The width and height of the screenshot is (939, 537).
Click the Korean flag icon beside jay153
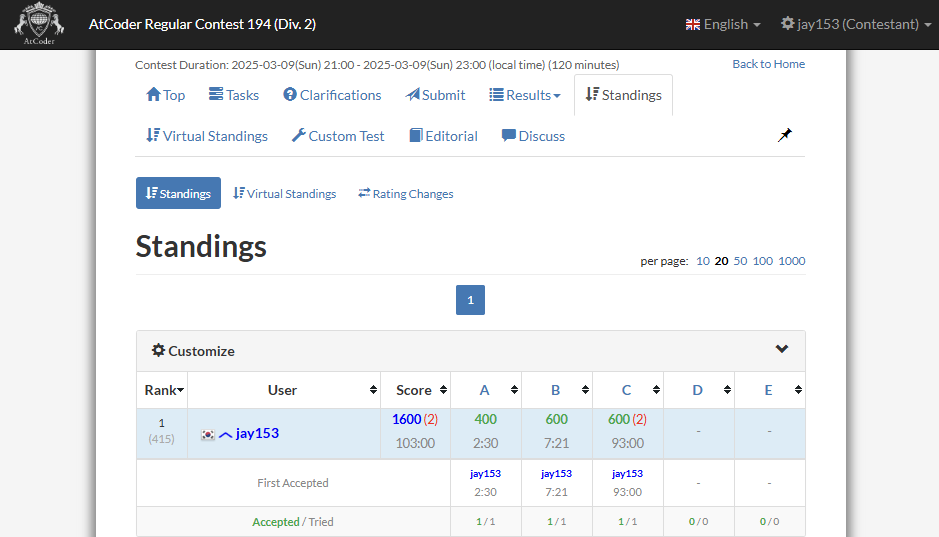coord(208,435)
